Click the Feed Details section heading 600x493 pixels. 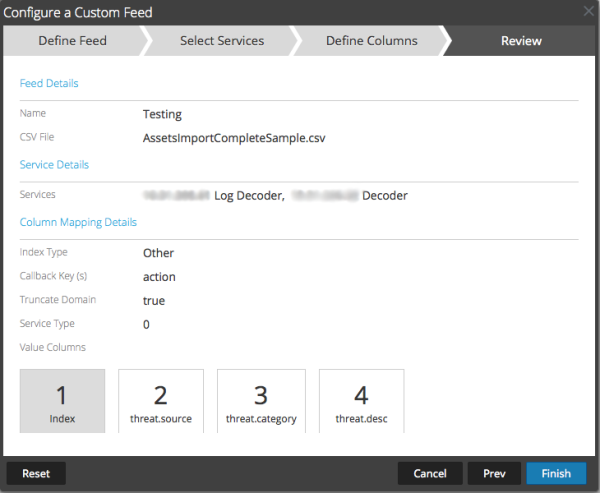pos(49,83)
